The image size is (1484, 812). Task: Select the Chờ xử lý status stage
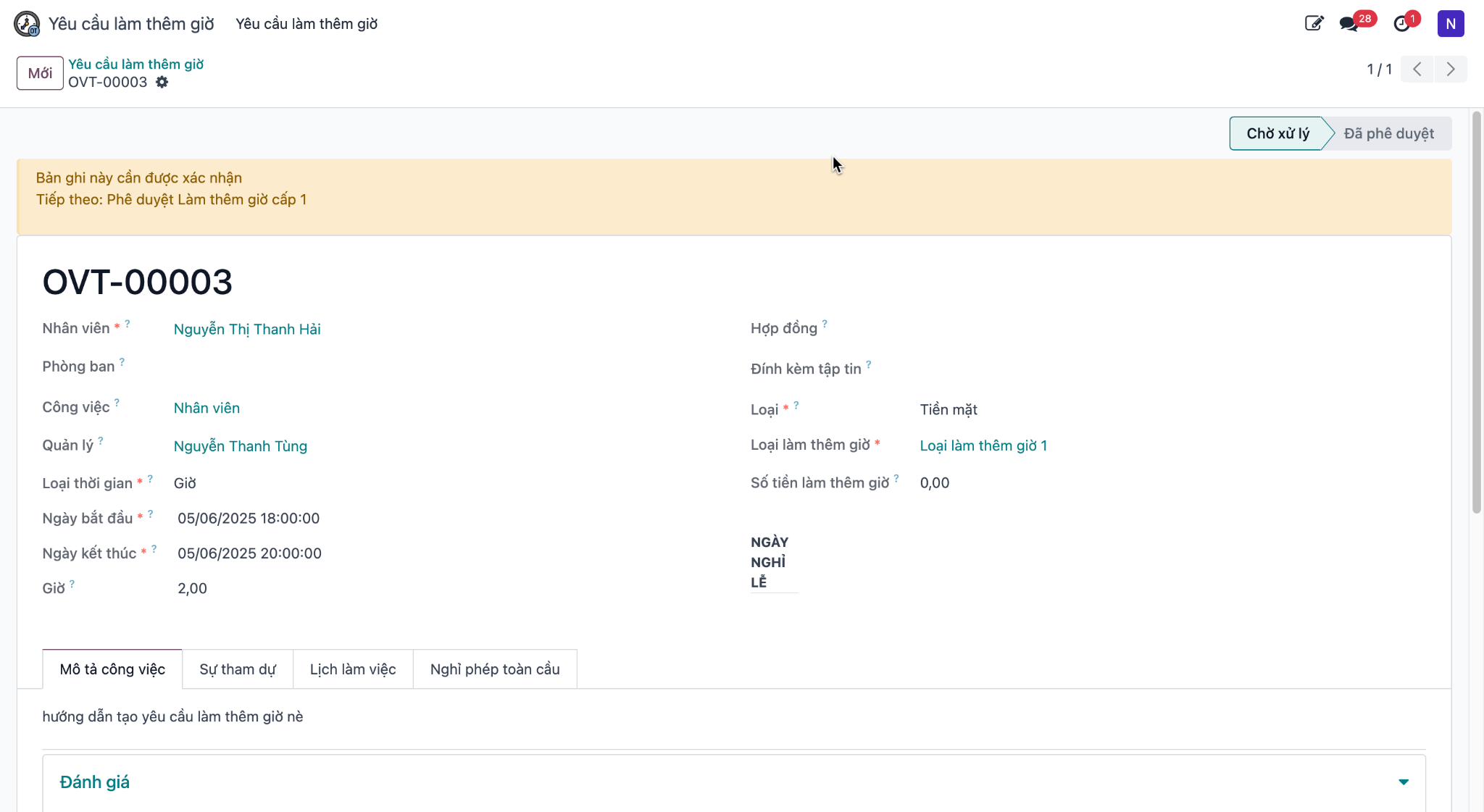(x=1277, y=133)
